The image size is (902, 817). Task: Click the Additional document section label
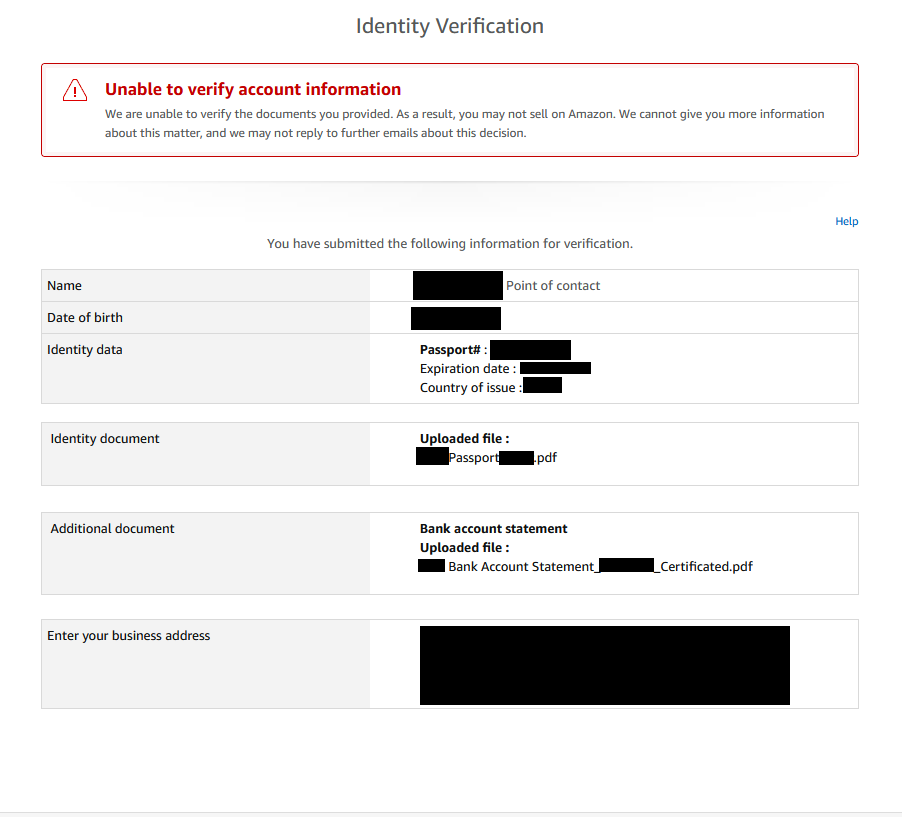(112, 529)
